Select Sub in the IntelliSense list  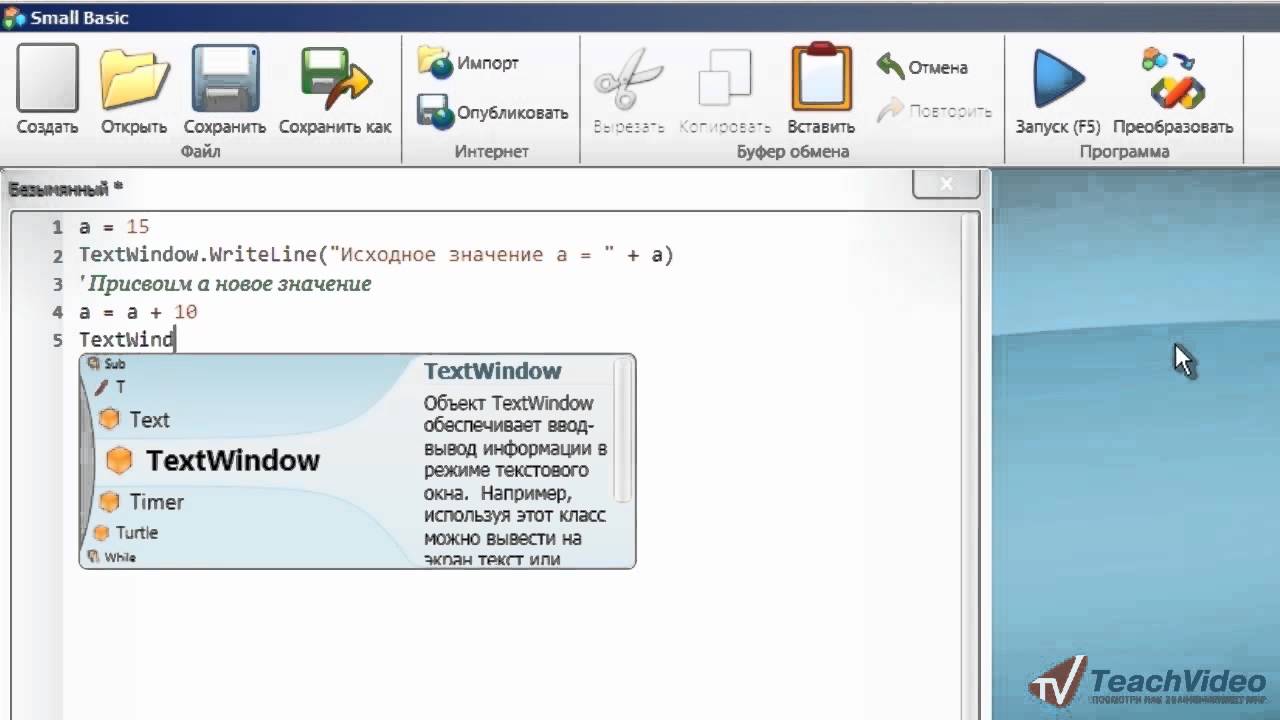click(106, 364)
